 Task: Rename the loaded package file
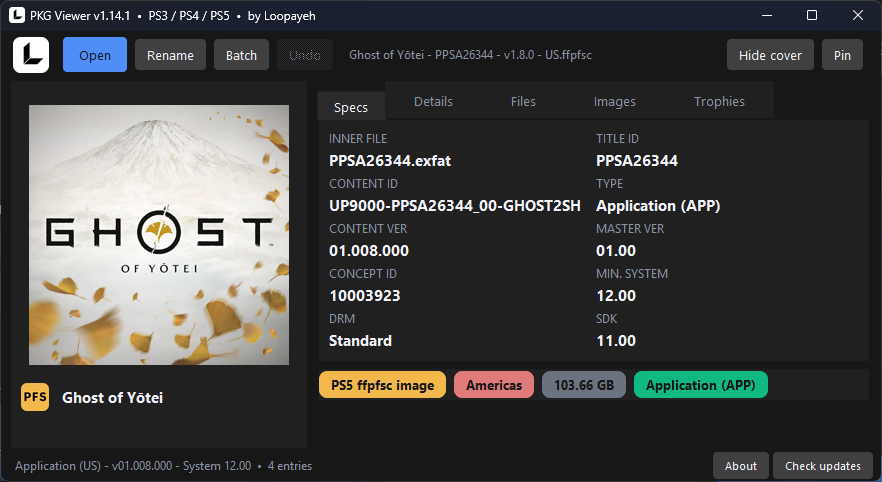[x=170, y=55]
